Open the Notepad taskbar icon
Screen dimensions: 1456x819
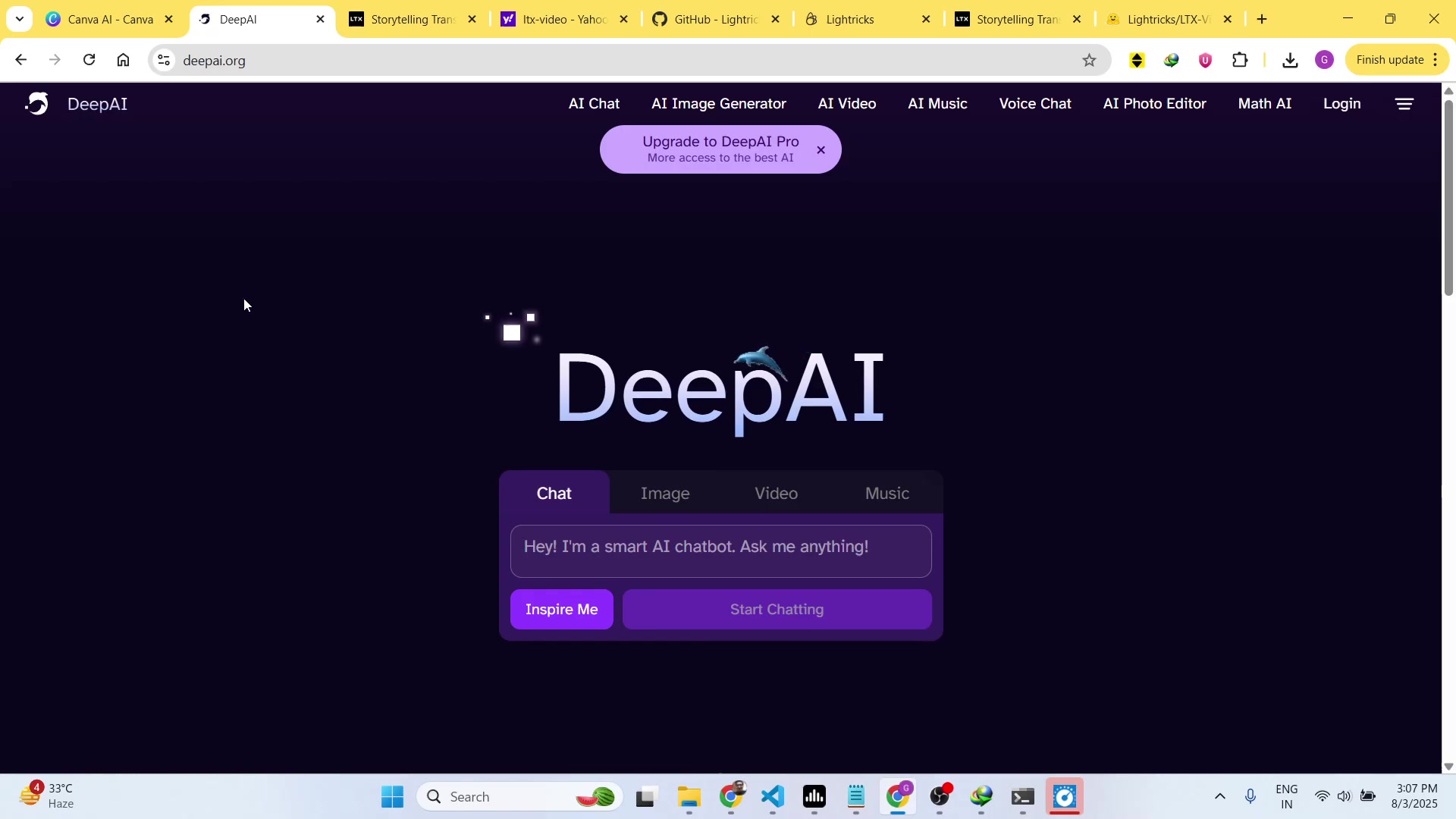pyautogui.click(x=856, y=797)
